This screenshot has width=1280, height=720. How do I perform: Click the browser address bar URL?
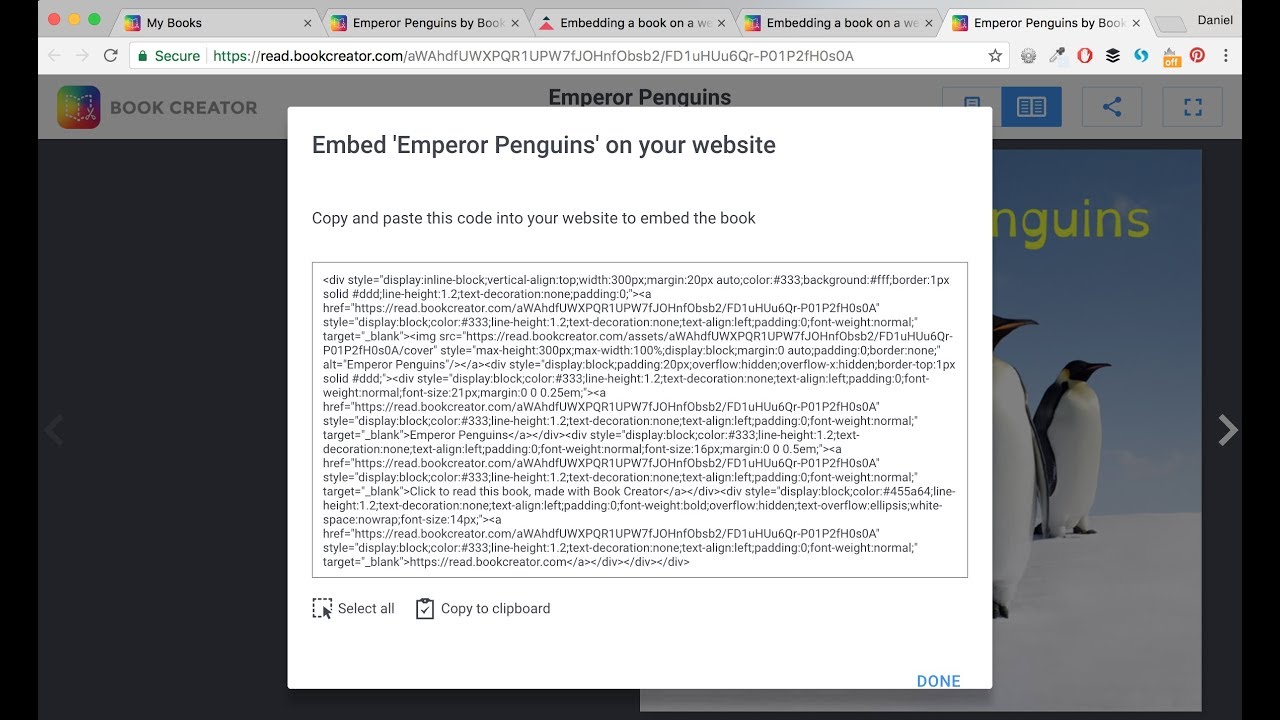tap(533, 56)
